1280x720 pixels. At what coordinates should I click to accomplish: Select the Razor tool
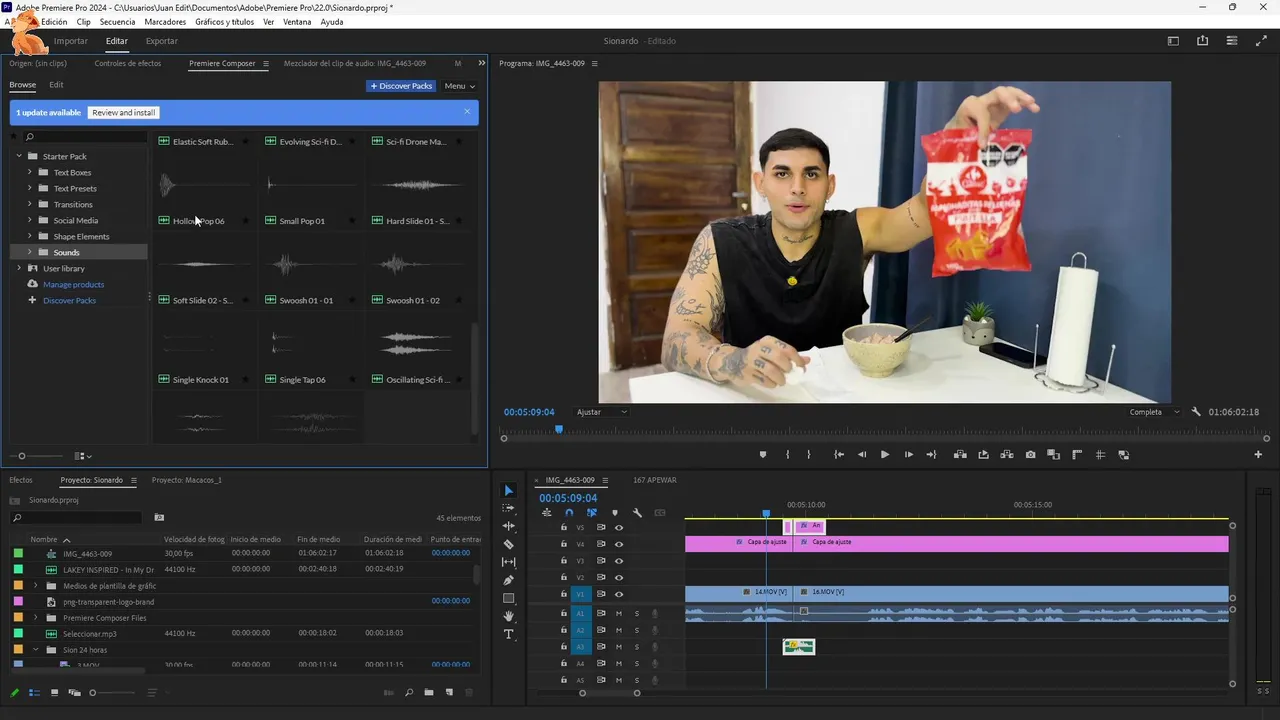[508, 544]
